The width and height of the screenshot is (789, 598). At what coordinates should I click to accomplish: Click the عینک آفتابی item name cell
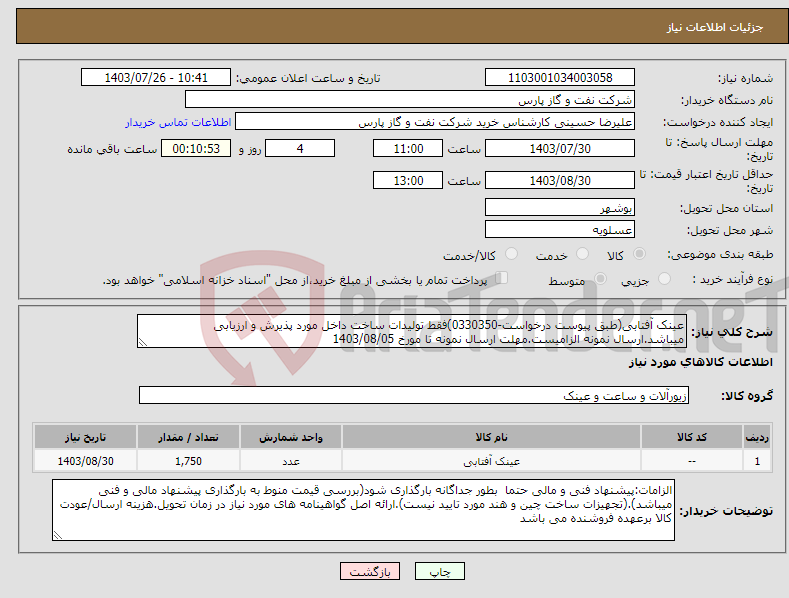(x=491, y=461)
